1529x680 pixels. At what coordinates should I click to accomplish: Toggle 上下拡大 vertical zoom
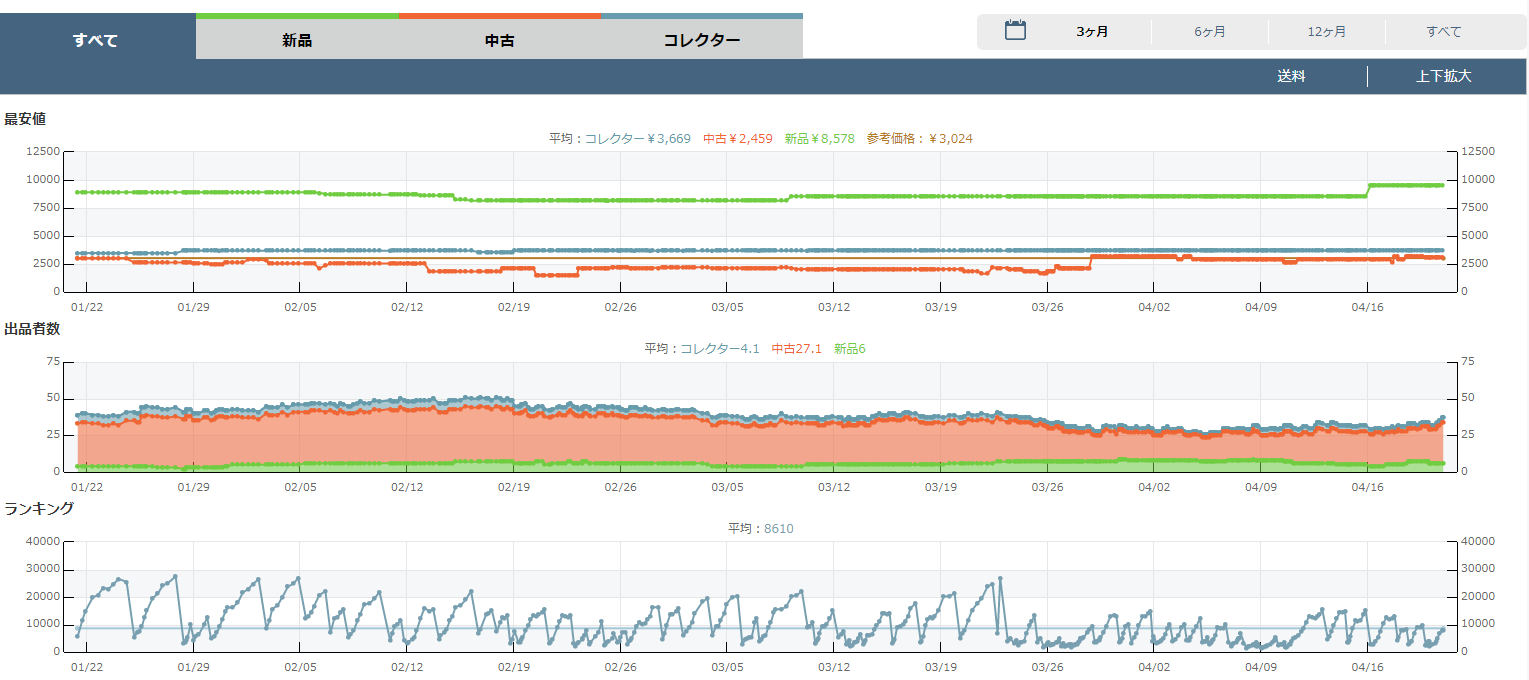(1443, 77)
